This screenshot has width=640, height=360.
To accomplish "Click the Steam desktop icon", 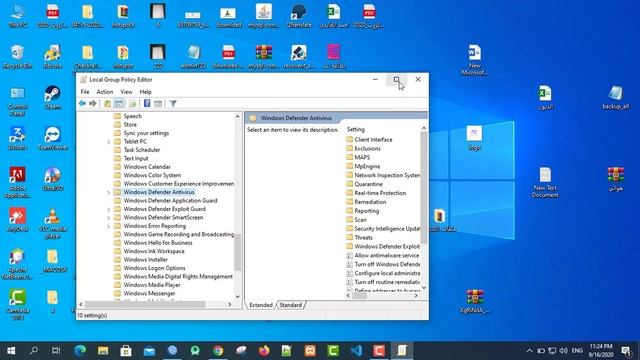I will coord(53,98).
